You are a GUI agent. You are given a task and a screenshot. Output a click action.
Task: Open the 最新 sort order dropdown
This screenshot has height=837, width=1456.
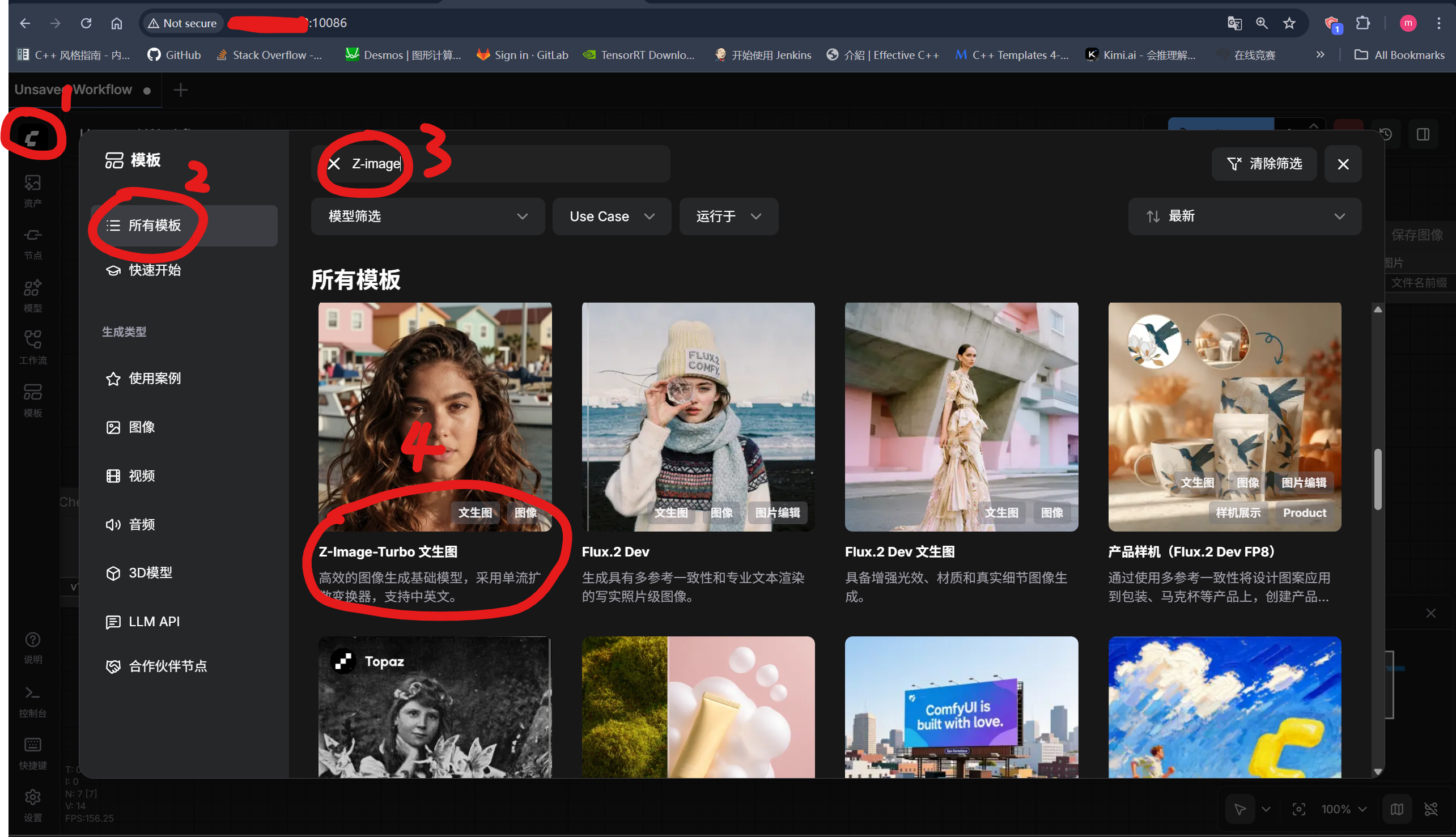tap(1244, 216)
